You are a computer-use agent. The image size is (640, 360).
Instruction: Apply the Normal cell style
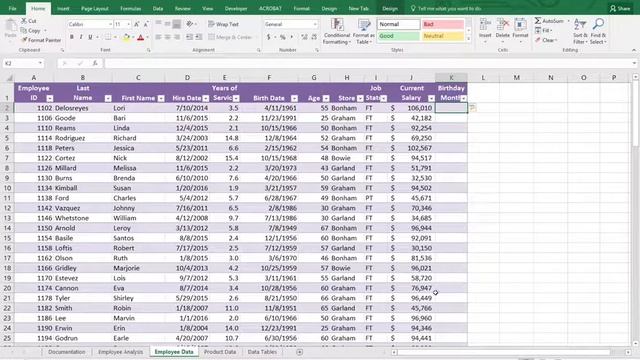(x=398, y=24)
